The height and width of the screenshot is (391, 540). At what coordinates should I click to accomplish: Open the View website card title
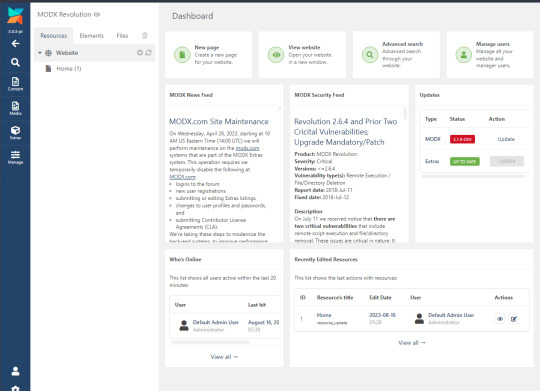tap(304, 48)
